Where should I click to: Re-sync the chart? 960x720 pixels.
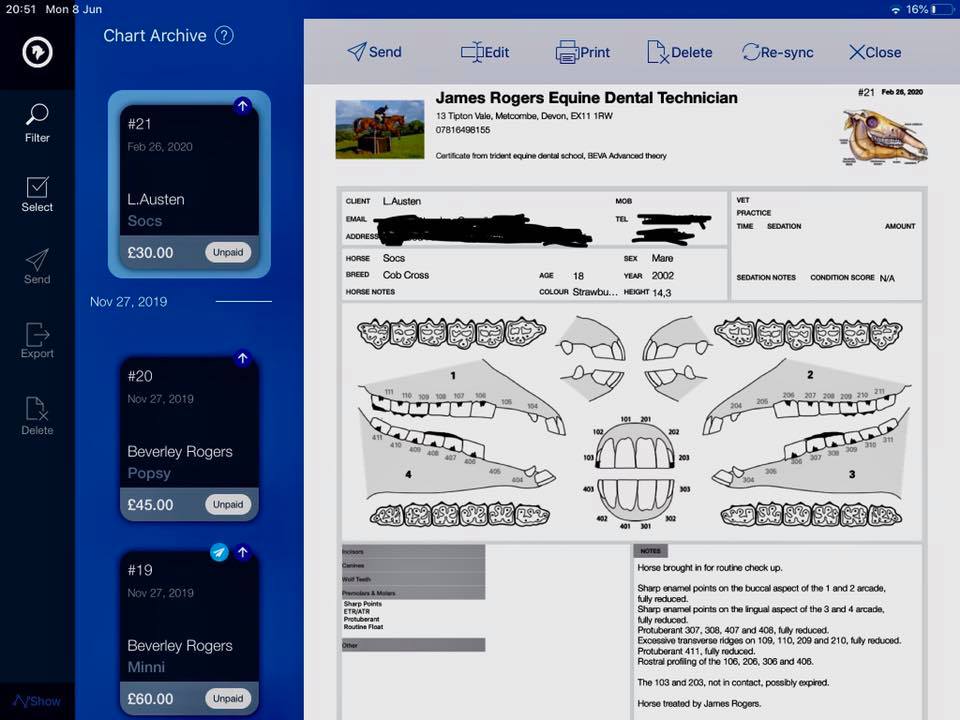coord(778,52)
